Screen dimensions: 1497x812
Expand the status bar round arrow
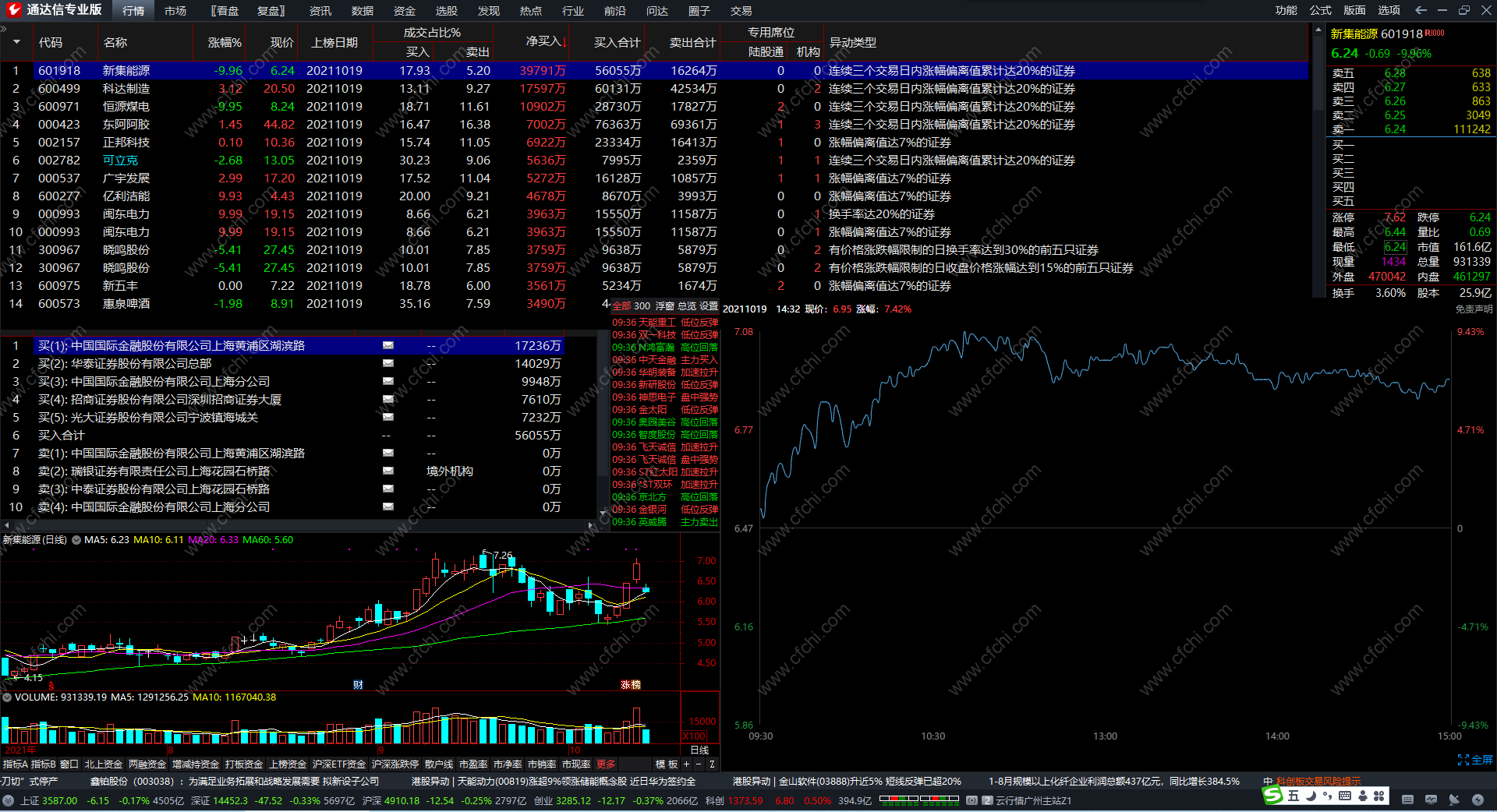(8, 800)
